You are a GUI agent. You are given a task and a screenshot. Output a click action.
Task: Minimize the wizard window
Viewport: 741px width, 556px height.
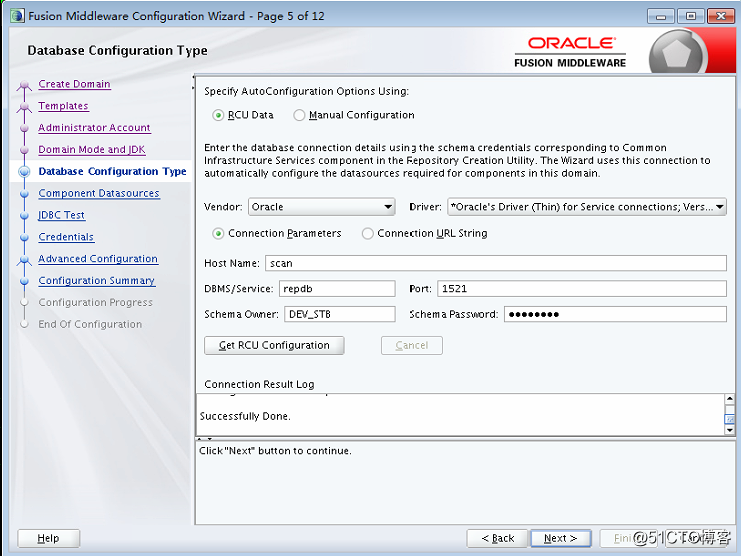coord(661,17)
